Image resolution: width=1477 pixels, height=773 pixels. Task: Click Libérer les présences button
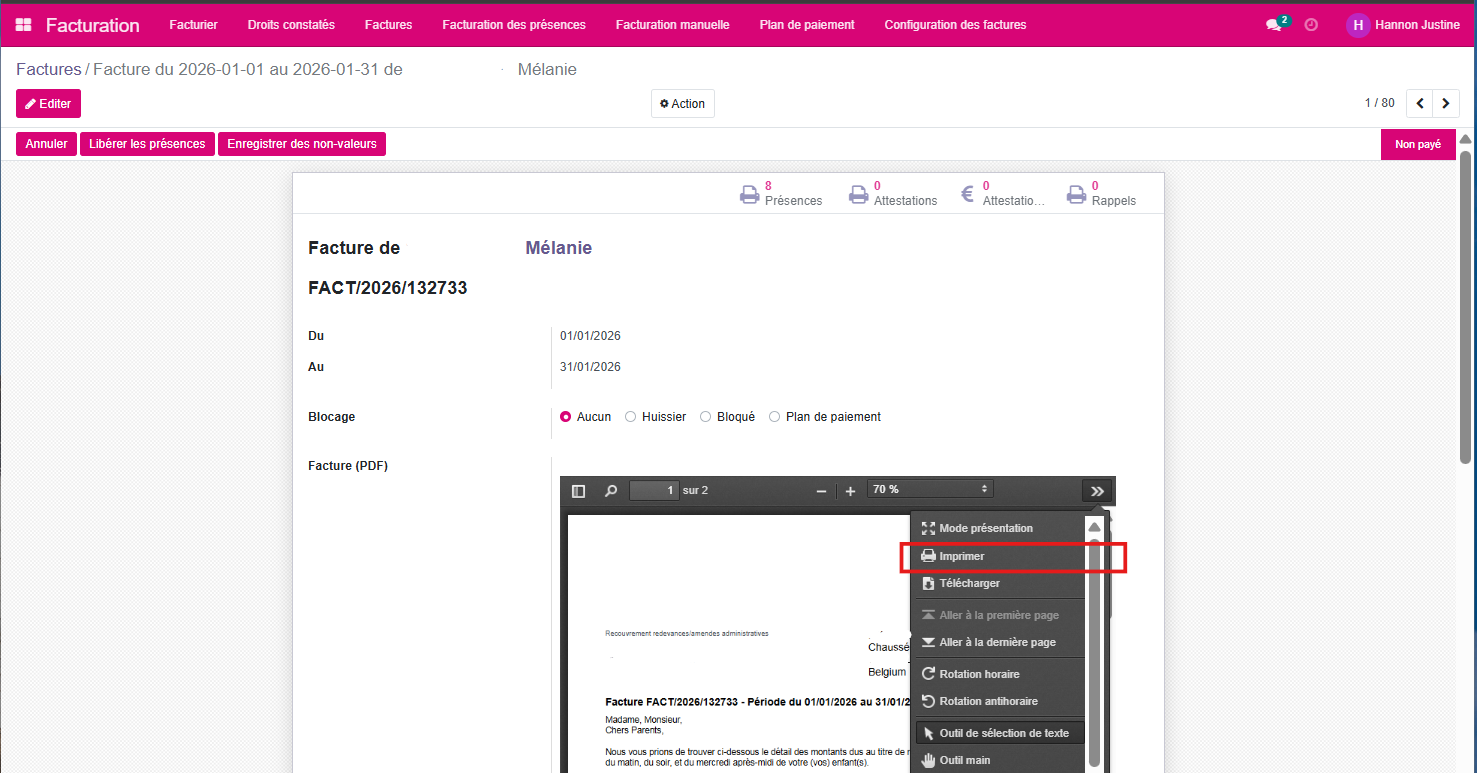coord(147,144)
